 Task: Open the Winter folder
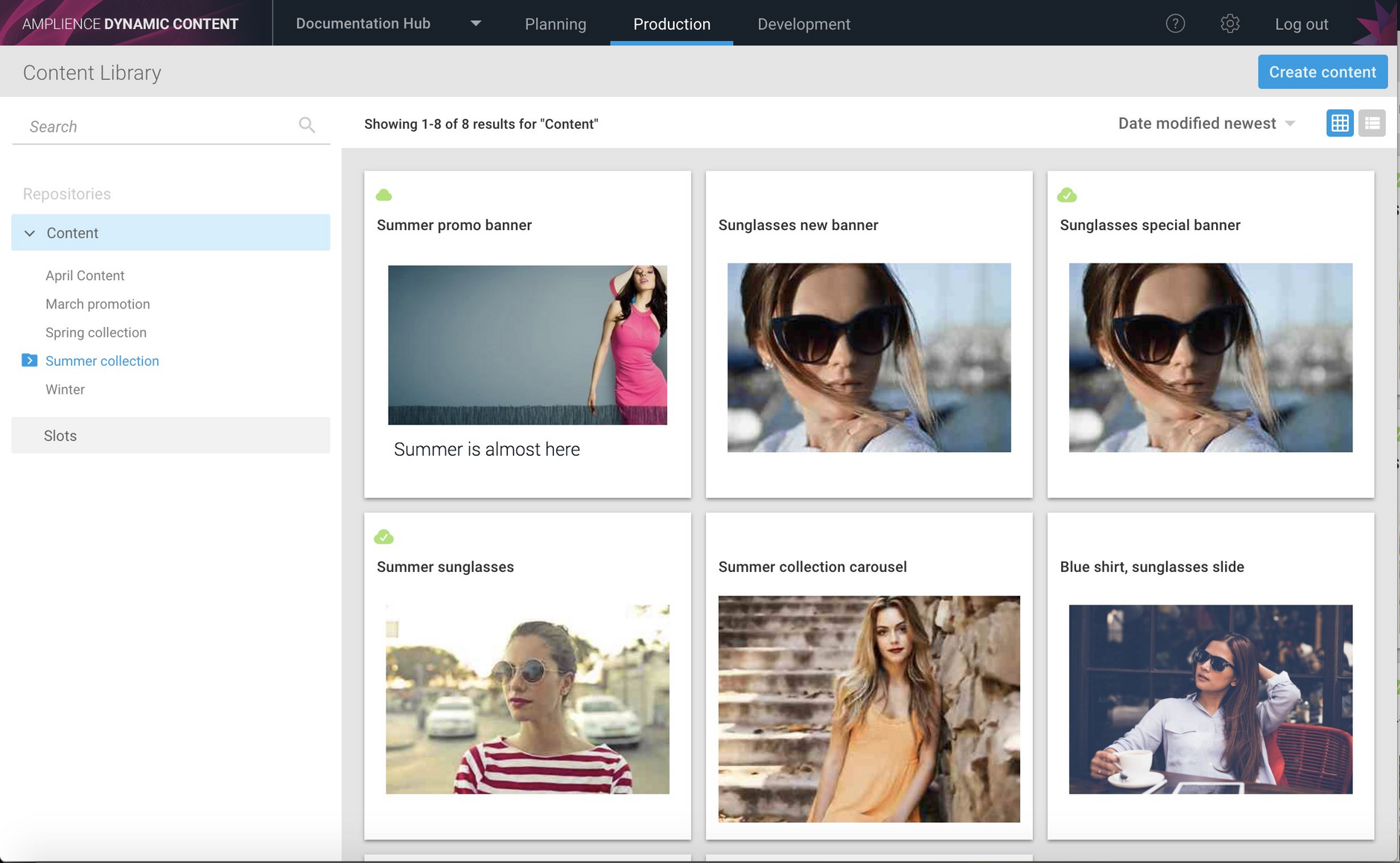pyautogui.click(x=65, y=389)
